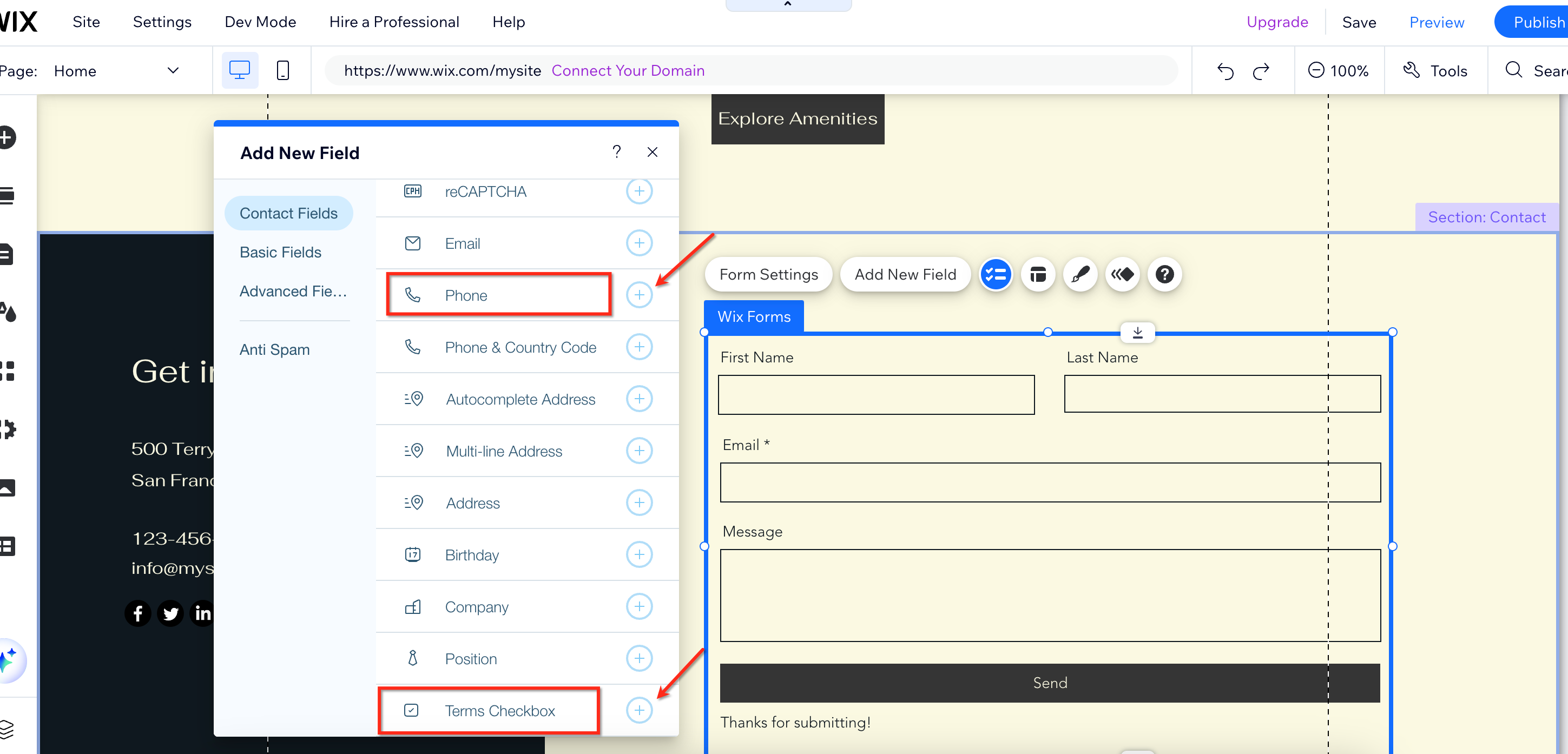Open the Help menu
Image resolution: width=1568 pixels, height=754 pixels.
click(508, 22)
